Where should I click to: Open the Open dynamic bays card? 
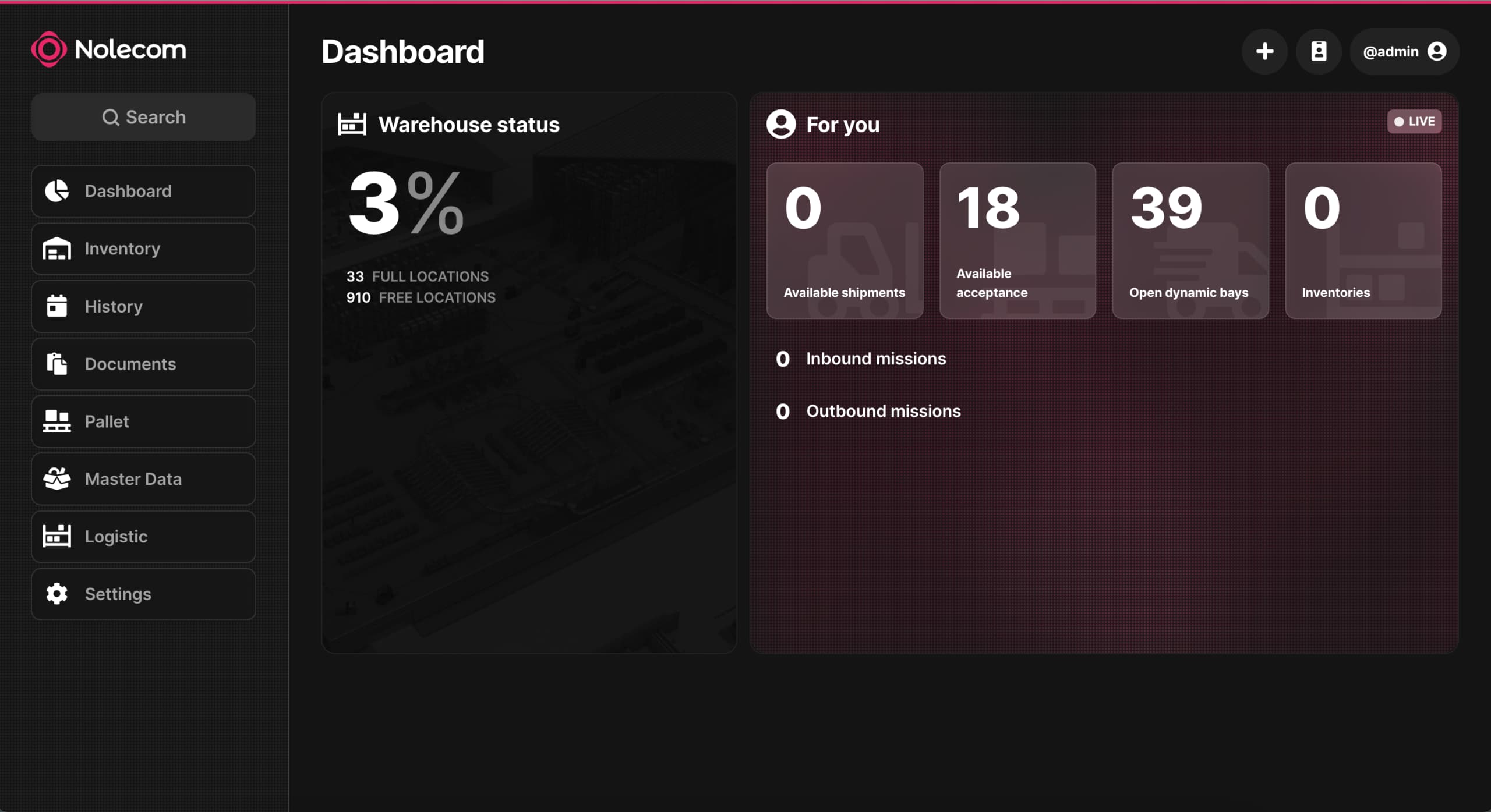pos(1190,240)
